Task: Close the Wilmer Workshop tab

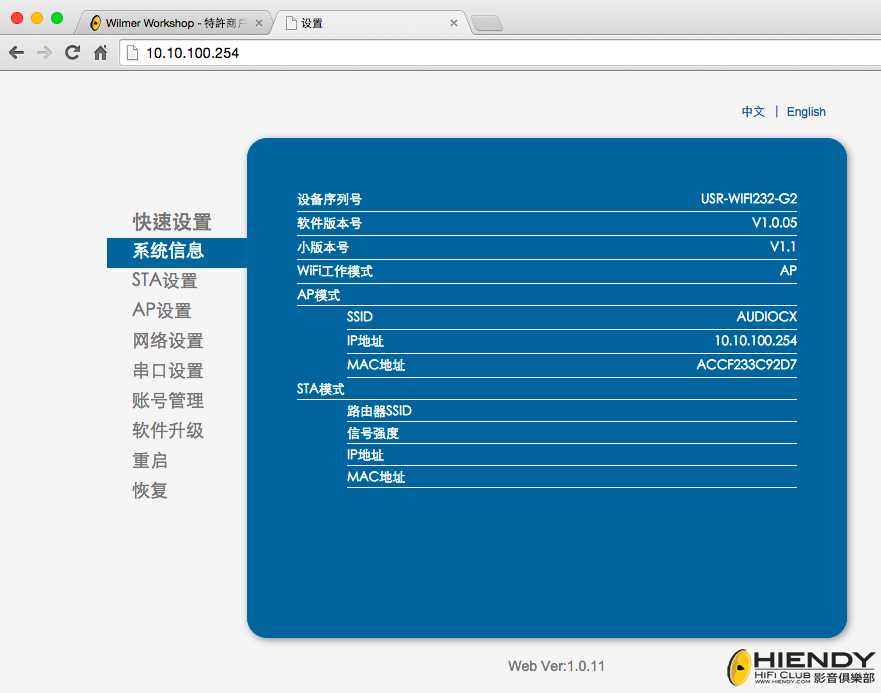Action: 258,23
